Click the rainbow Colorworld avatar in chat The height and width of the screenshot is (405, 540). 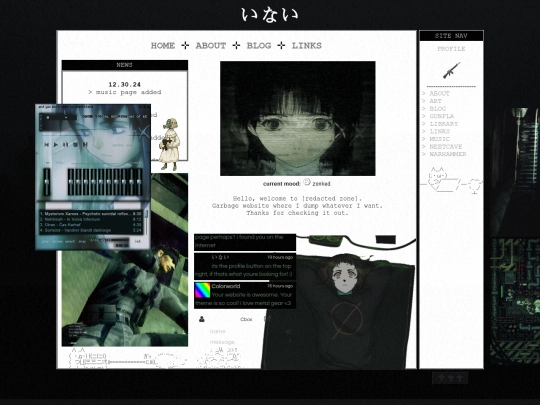(202, 290)
